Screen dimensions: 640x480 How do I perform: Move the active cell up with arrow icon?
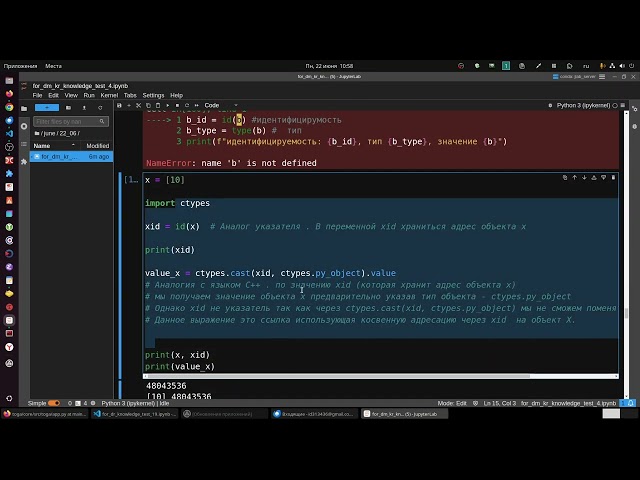pyautogui.click(x=575, y=178)
